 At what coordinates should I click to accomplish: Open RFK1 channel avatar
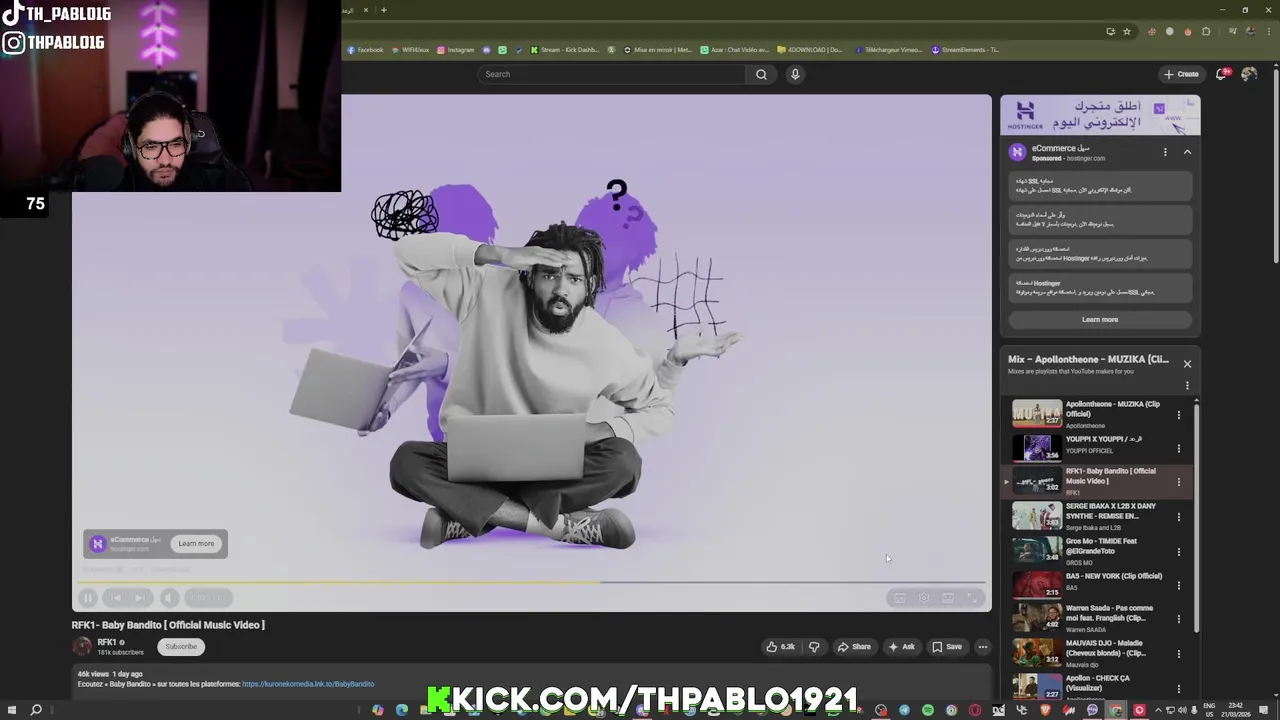point(82,647)
